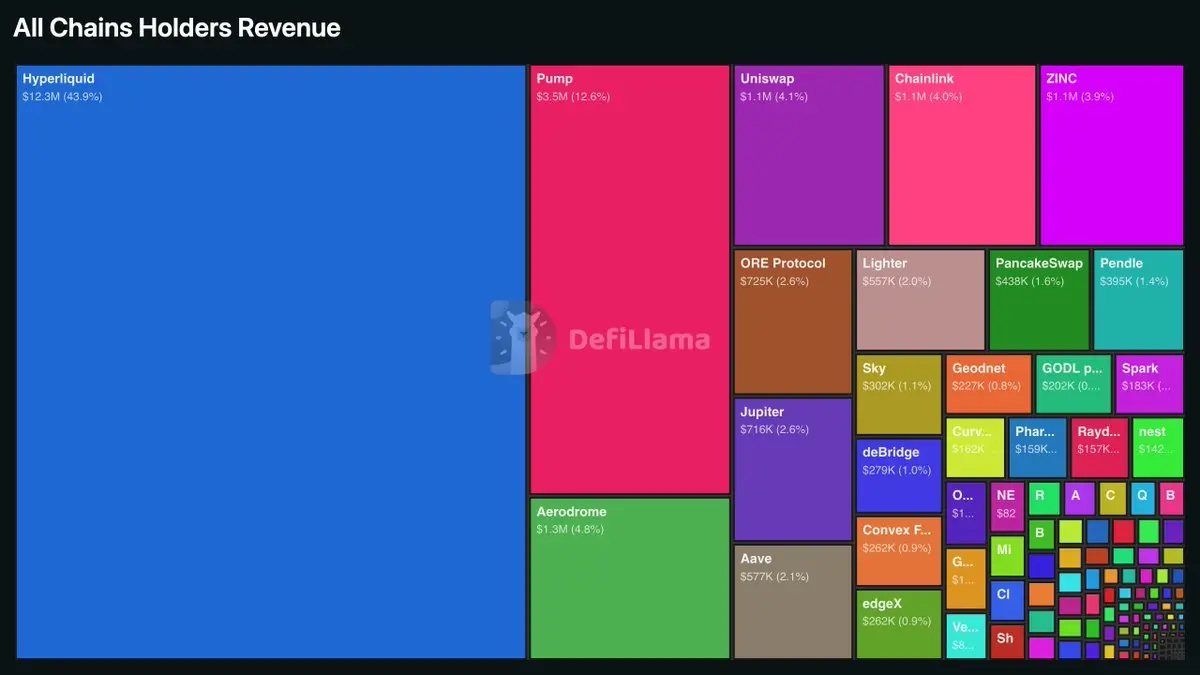
Task: Click the orange Geodnet tile
Action: 989,384
